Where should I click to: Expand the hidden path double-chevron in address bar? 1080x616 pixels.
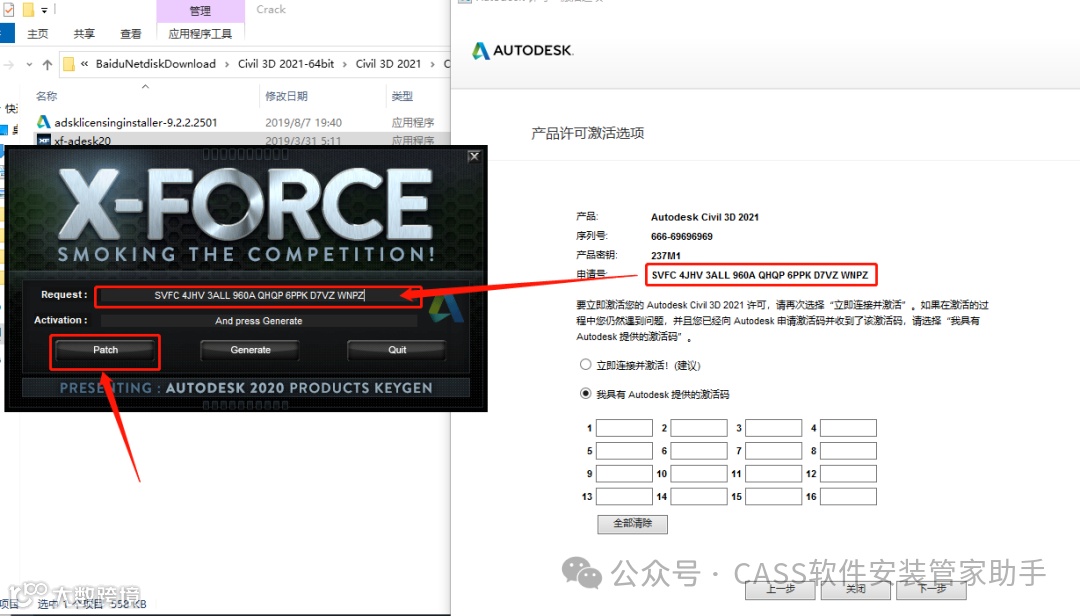[84, 64]
